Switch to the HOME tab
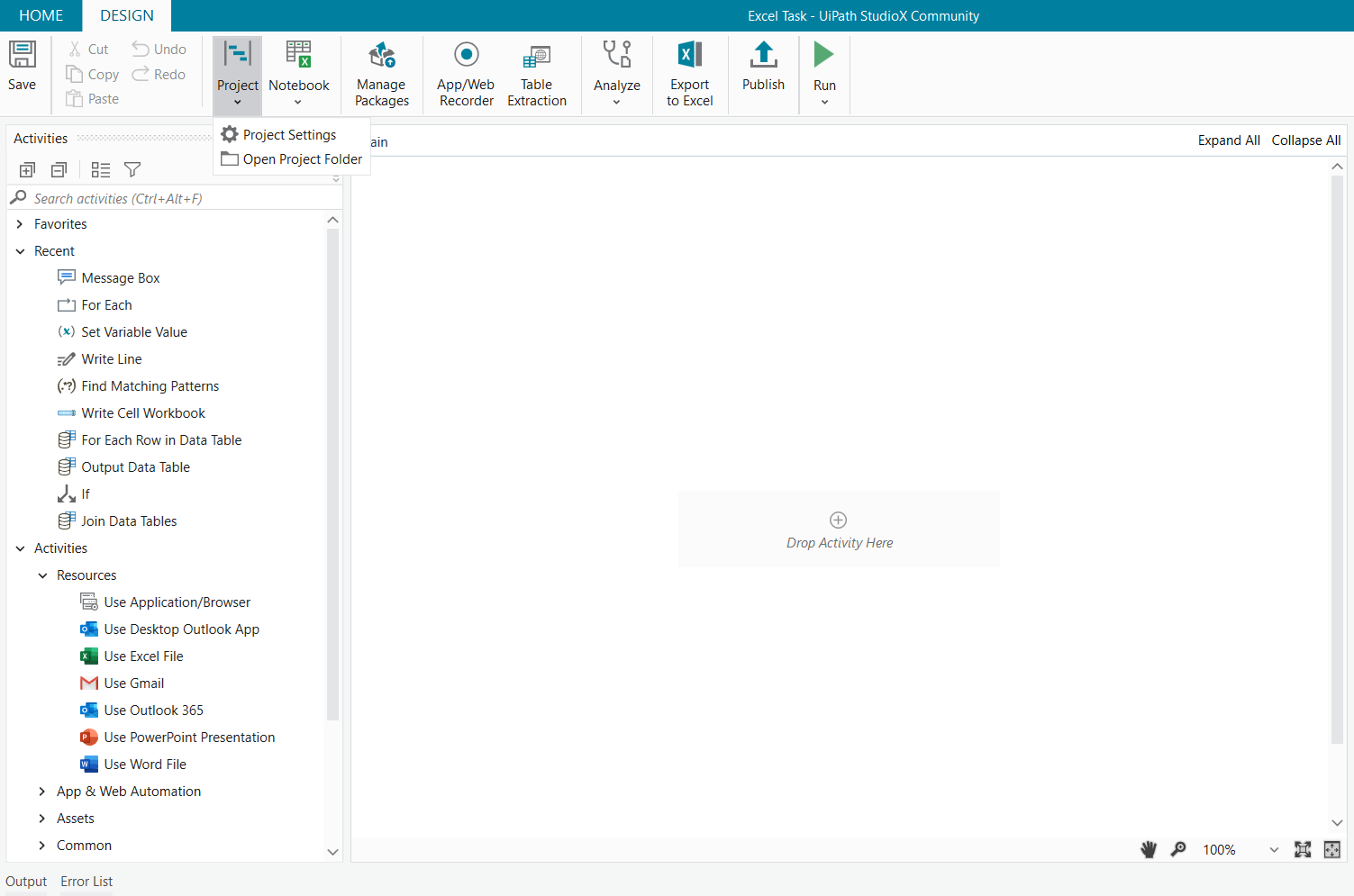The height and width of the screenshot is (896, 1354). click(41, 15)
